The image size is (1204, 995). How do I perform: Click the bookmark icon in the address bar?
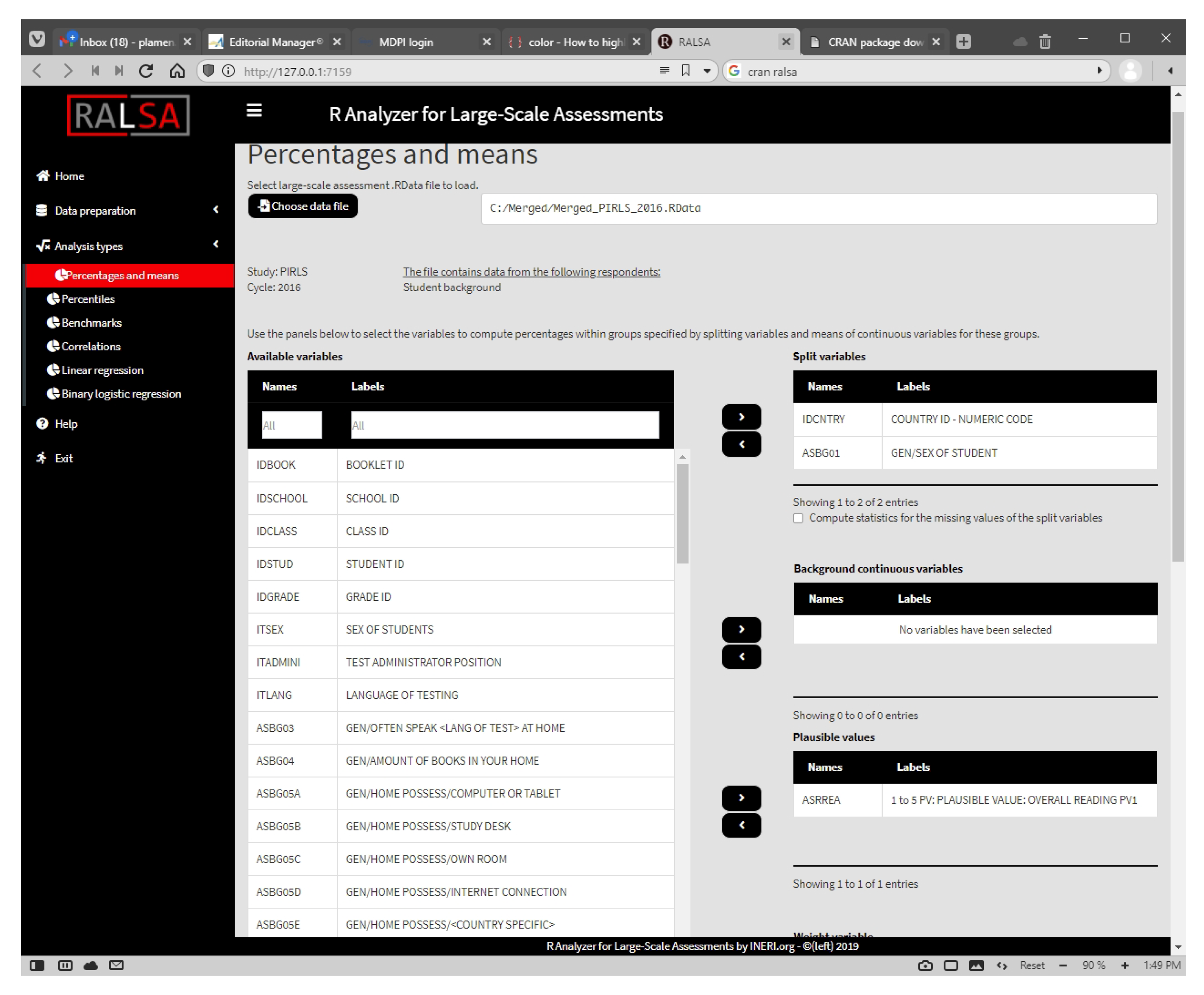pyautogui.click(x=686, y=70)
